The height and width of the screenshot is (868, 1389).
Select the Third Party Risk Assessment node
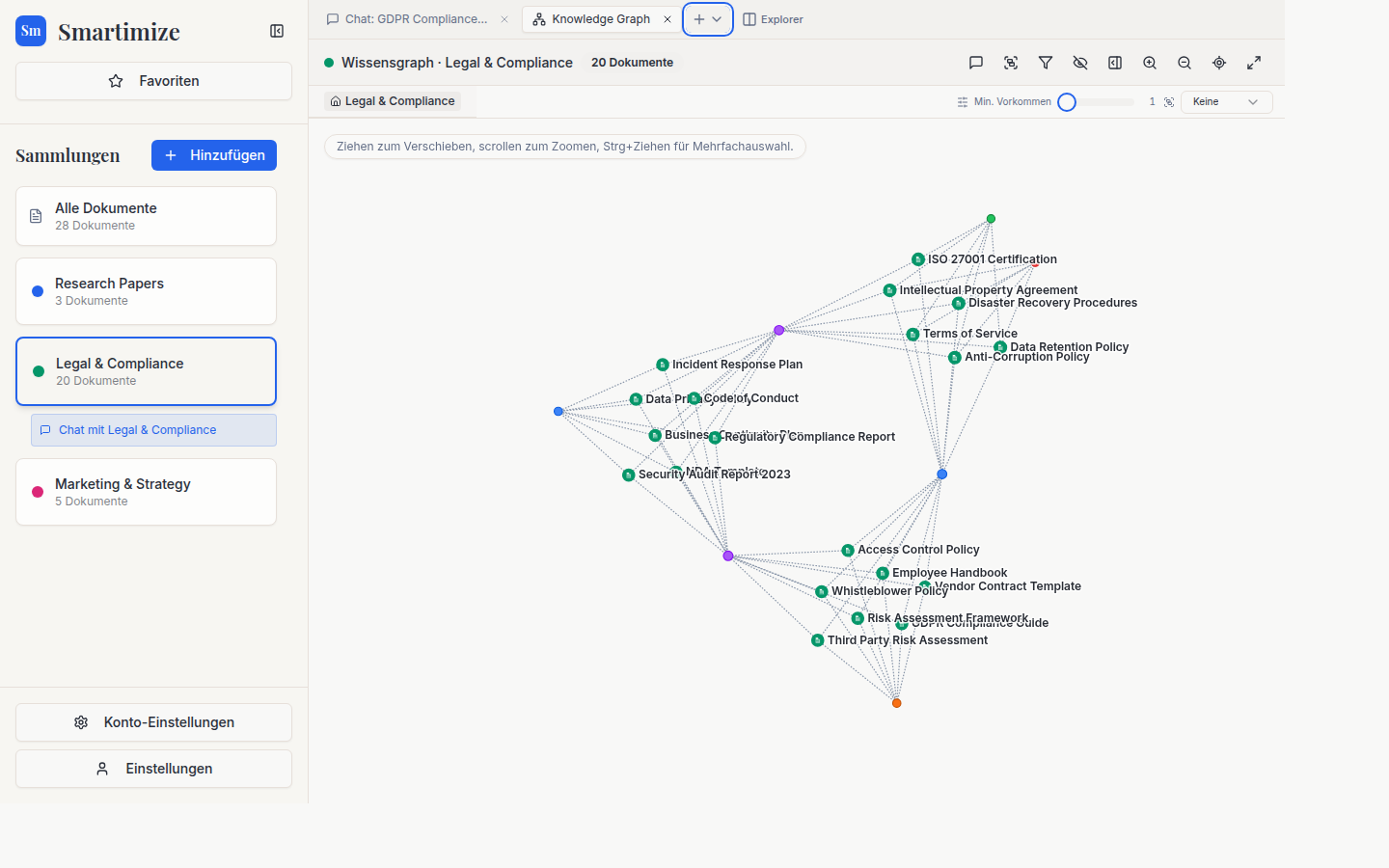pyautogui.click(x=818, y=640)
